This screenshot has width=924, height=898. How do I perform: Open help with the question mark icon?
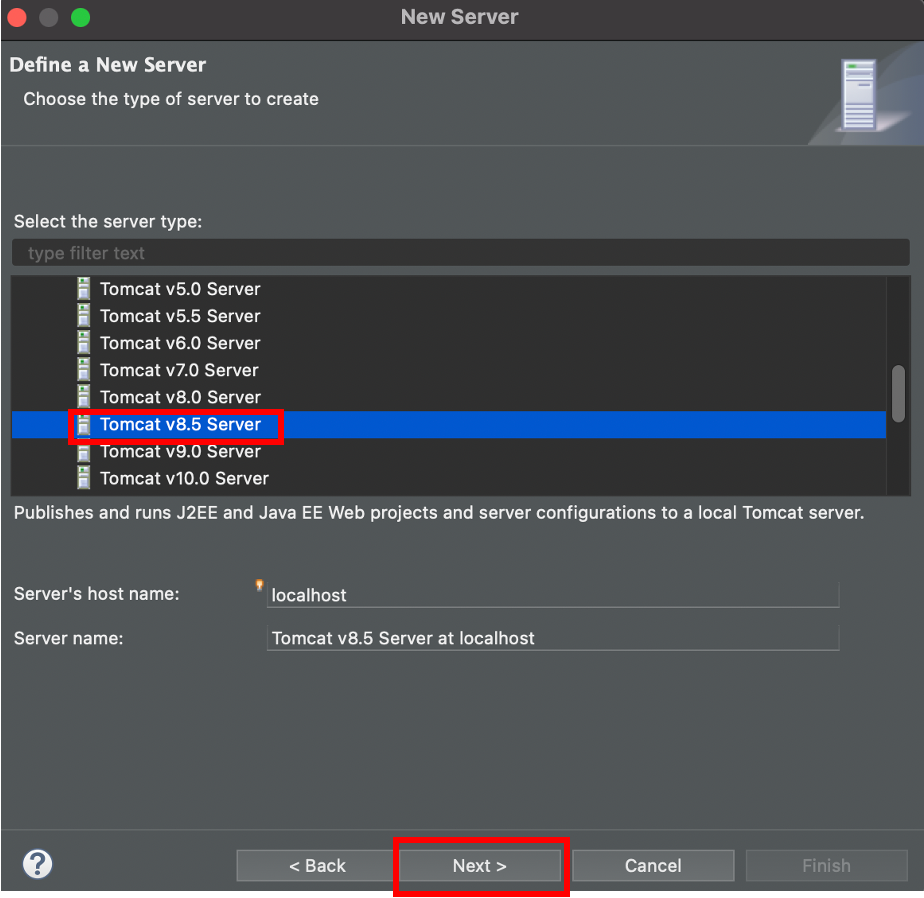[38, 864]
